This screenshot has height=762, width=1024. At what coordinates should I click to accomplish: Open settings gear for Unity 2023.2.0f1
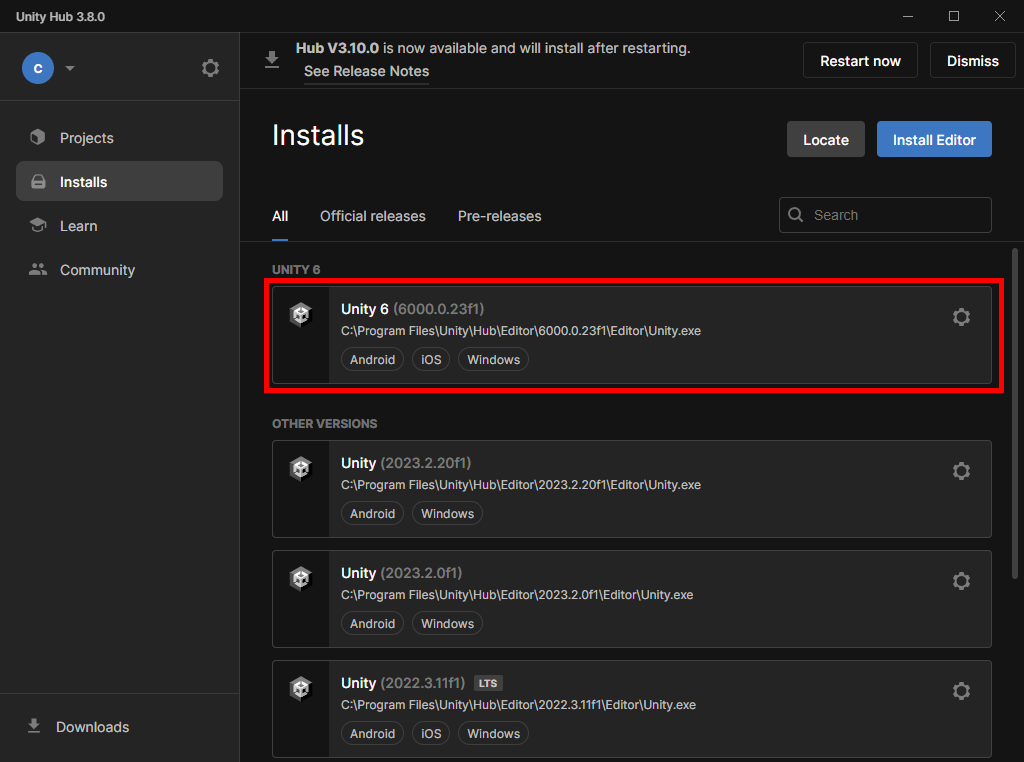[x=961, y=581]
